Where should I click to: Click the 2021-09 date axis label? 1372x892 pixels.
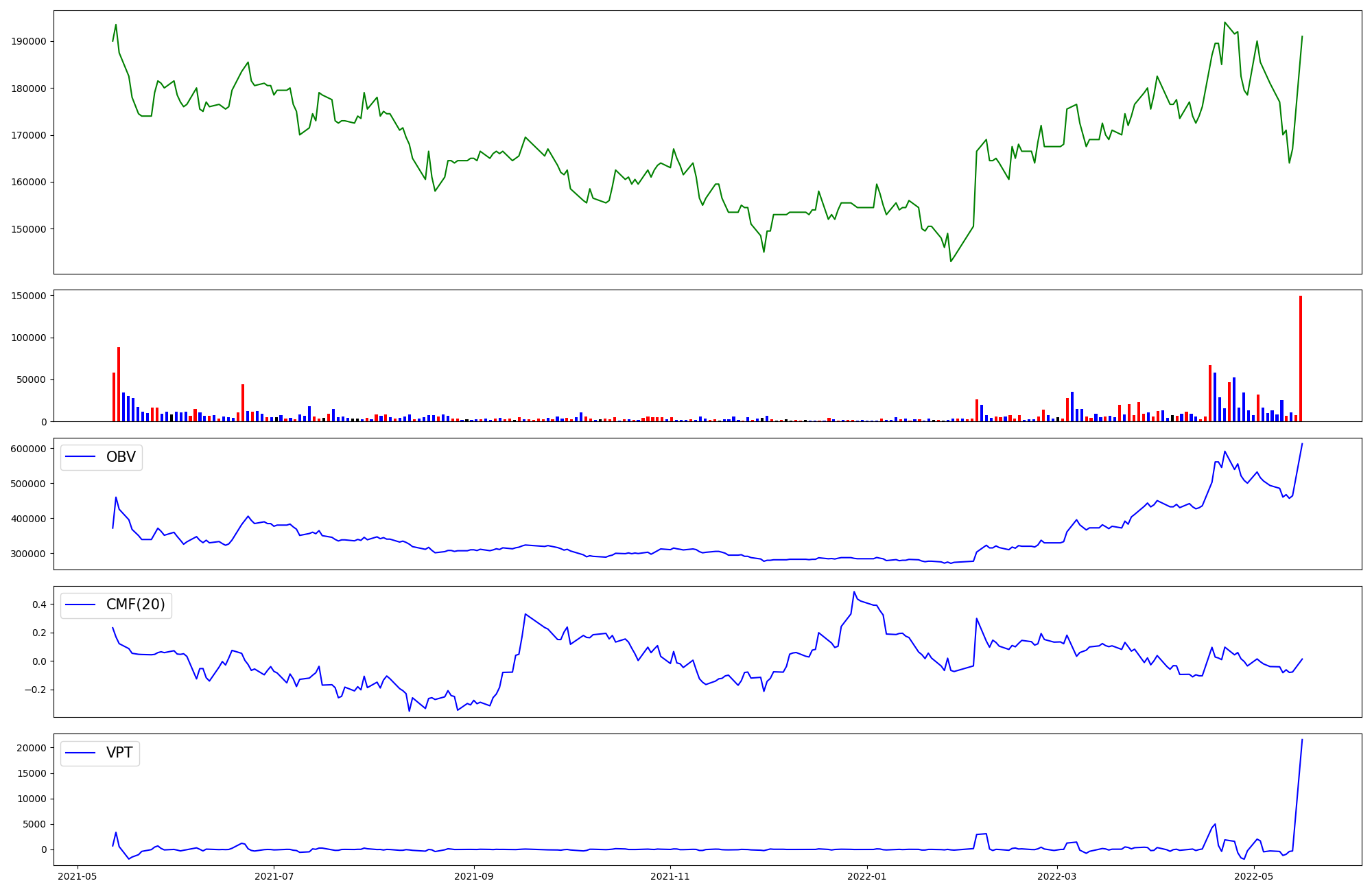(x=474, y=876)
